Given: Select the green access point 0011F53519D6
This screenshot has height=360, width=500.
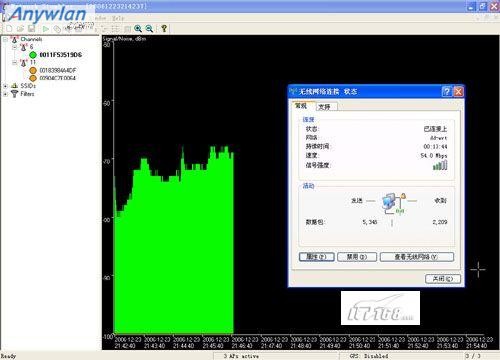Looking at the screenshot, I should pos(55,55).
